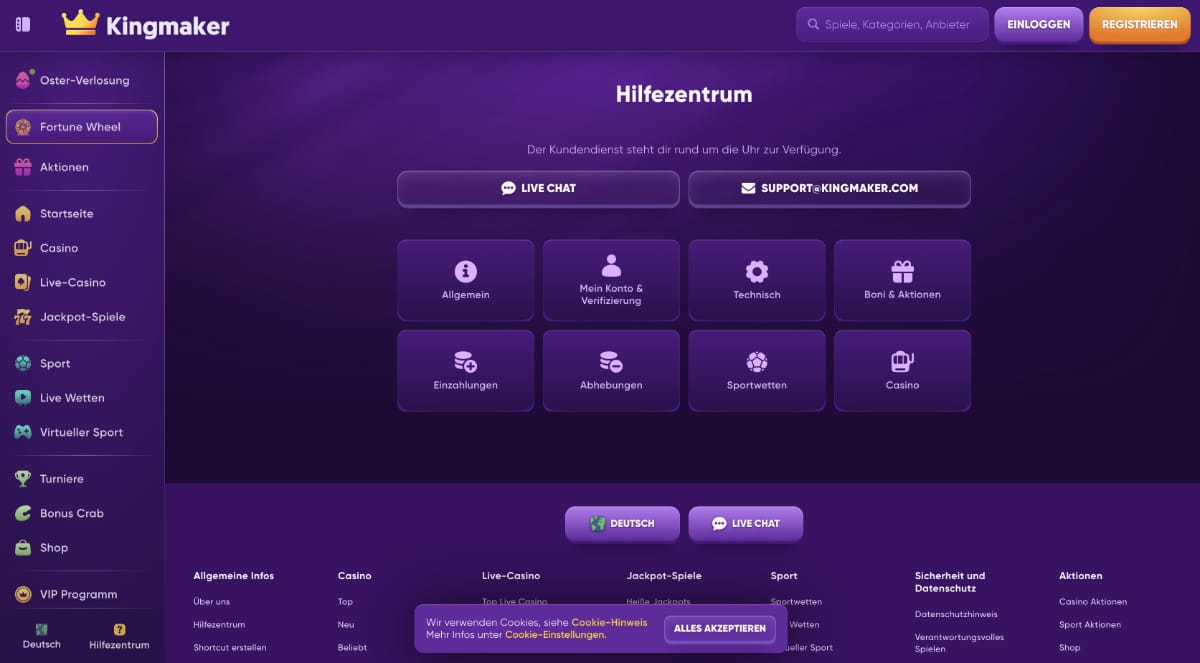Click the Sport Aktionen footer link
Viewport: 1200px width, 663px height.
coord(1090,625)
